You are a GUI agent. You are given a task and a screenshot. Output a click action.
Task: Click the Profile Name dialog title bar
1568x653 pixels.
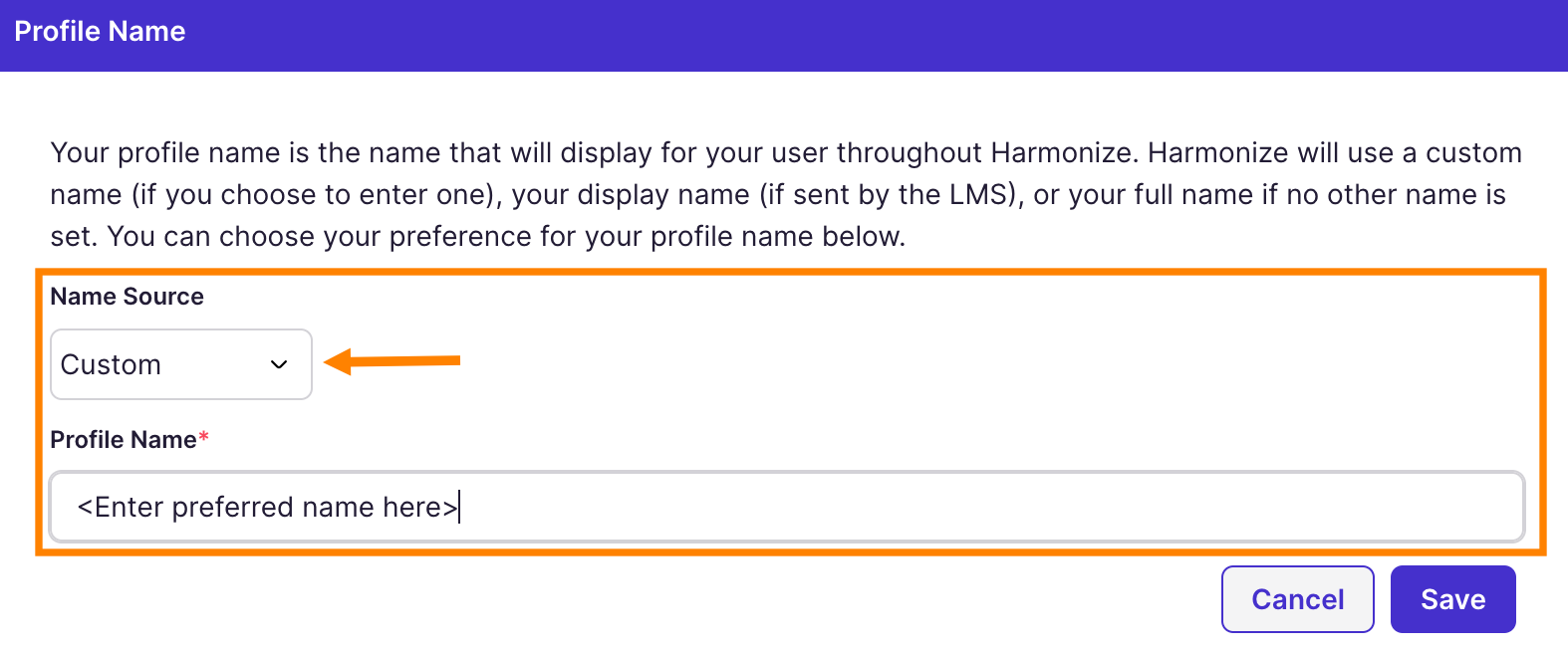99,31
